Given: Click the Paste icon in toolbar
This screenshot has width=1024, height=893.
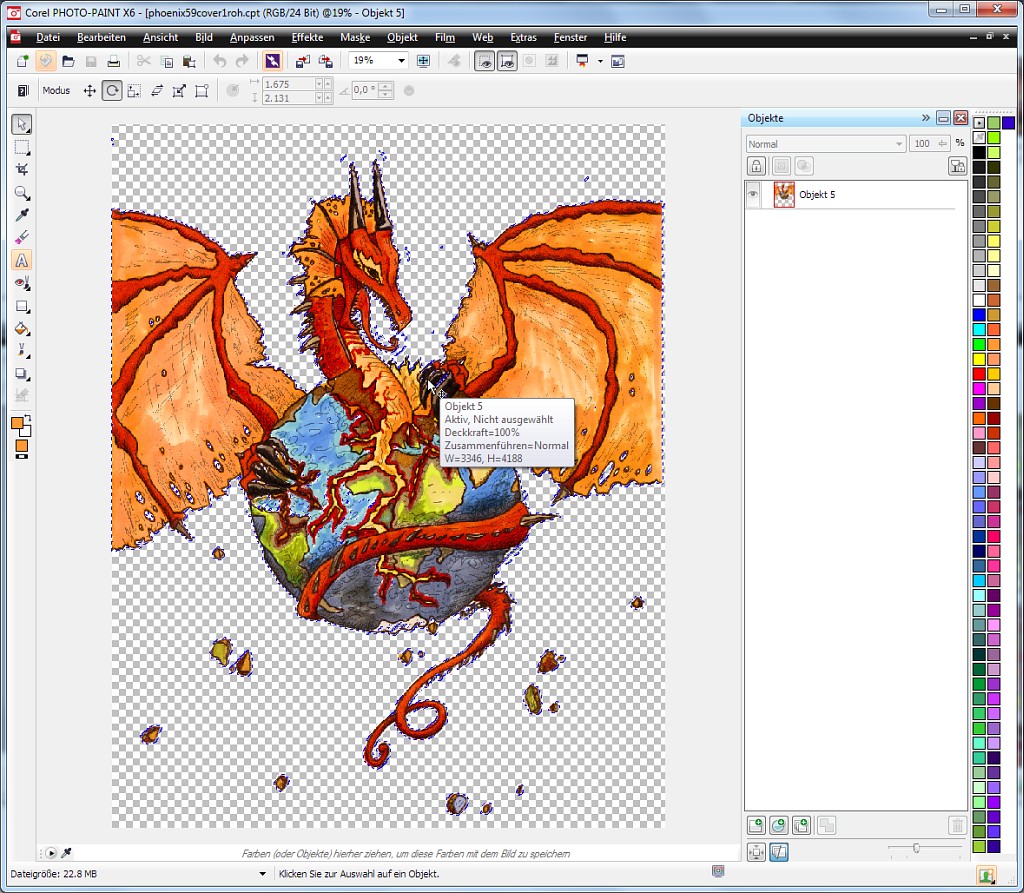Looking at the screenshot, I should click(x=189, y=61).
